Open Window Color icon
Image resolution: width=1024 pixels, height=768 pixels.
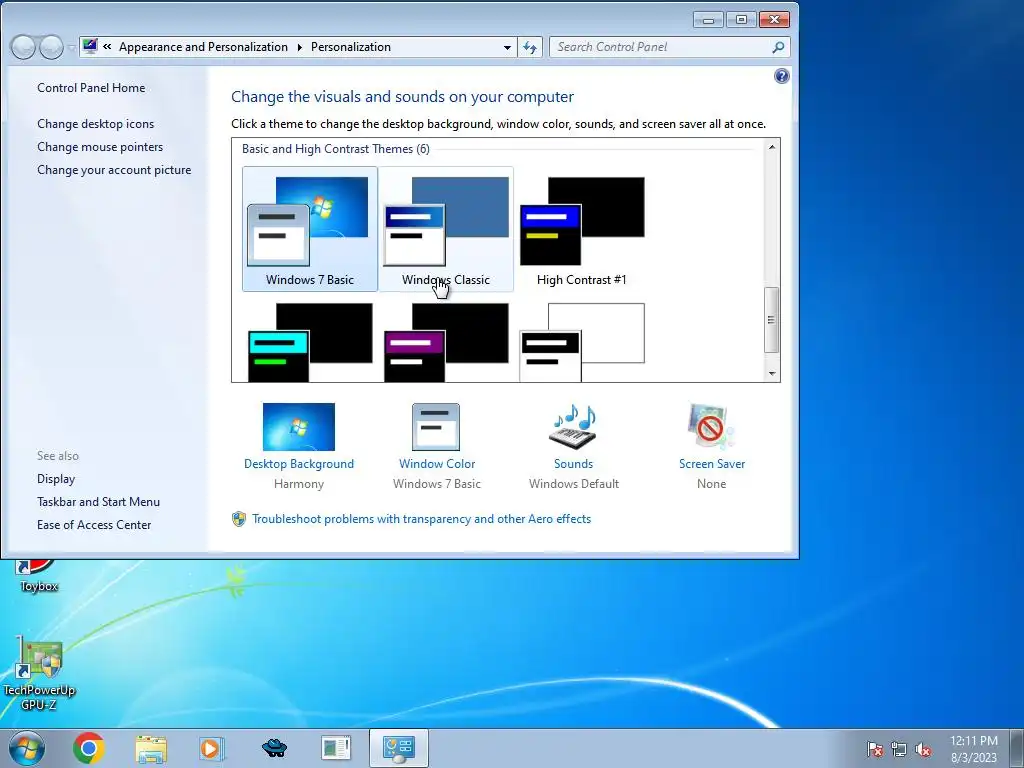click(436, 426)
